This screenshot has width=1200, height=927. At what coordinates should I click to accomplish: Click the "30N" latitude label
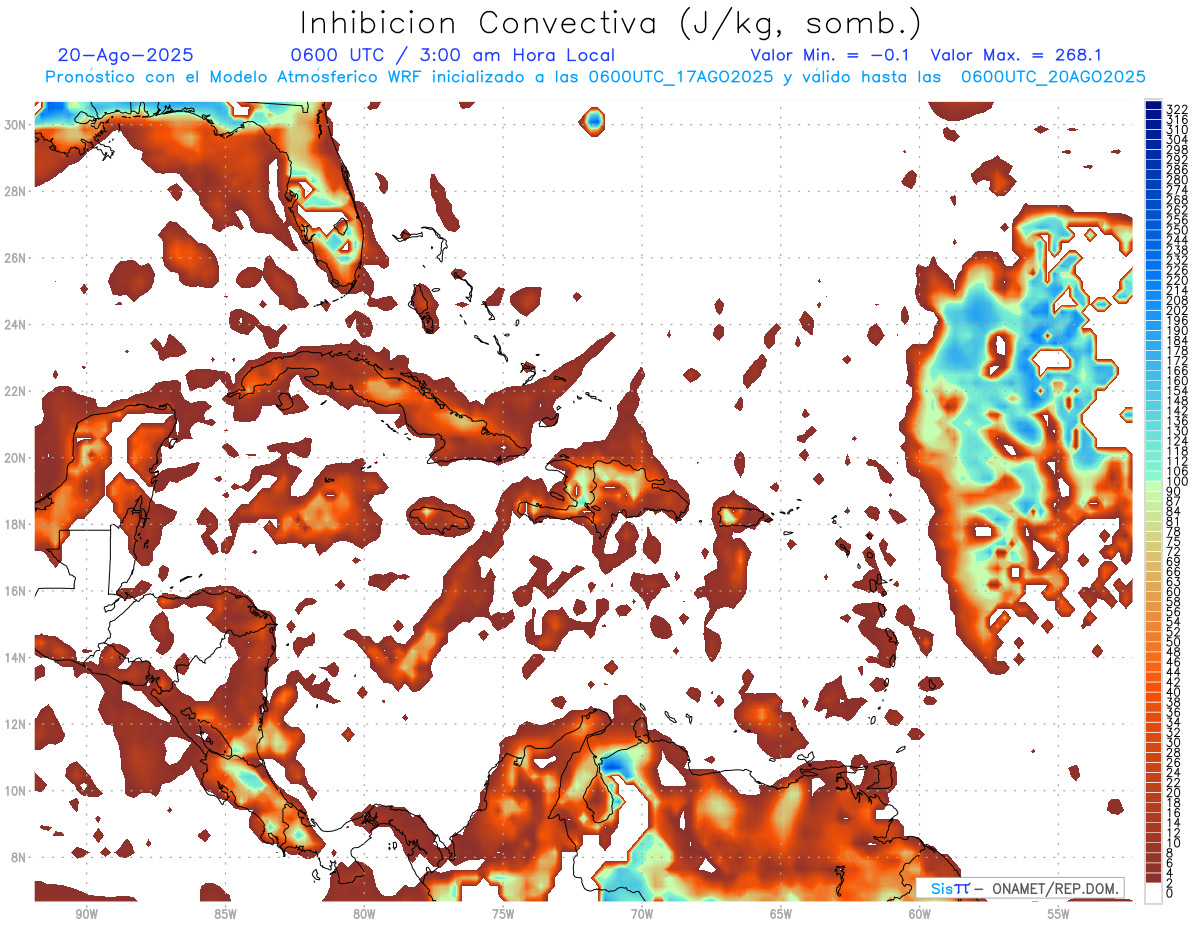(16, 125)
